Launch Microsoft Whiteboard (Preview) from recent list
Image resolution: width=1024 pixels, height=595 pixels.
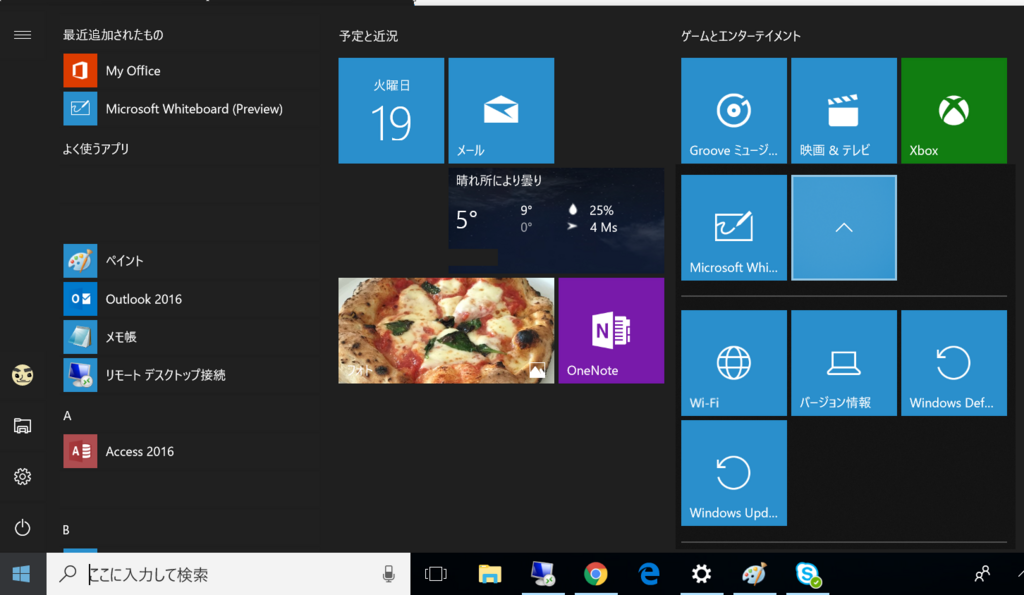pos(191,108)
